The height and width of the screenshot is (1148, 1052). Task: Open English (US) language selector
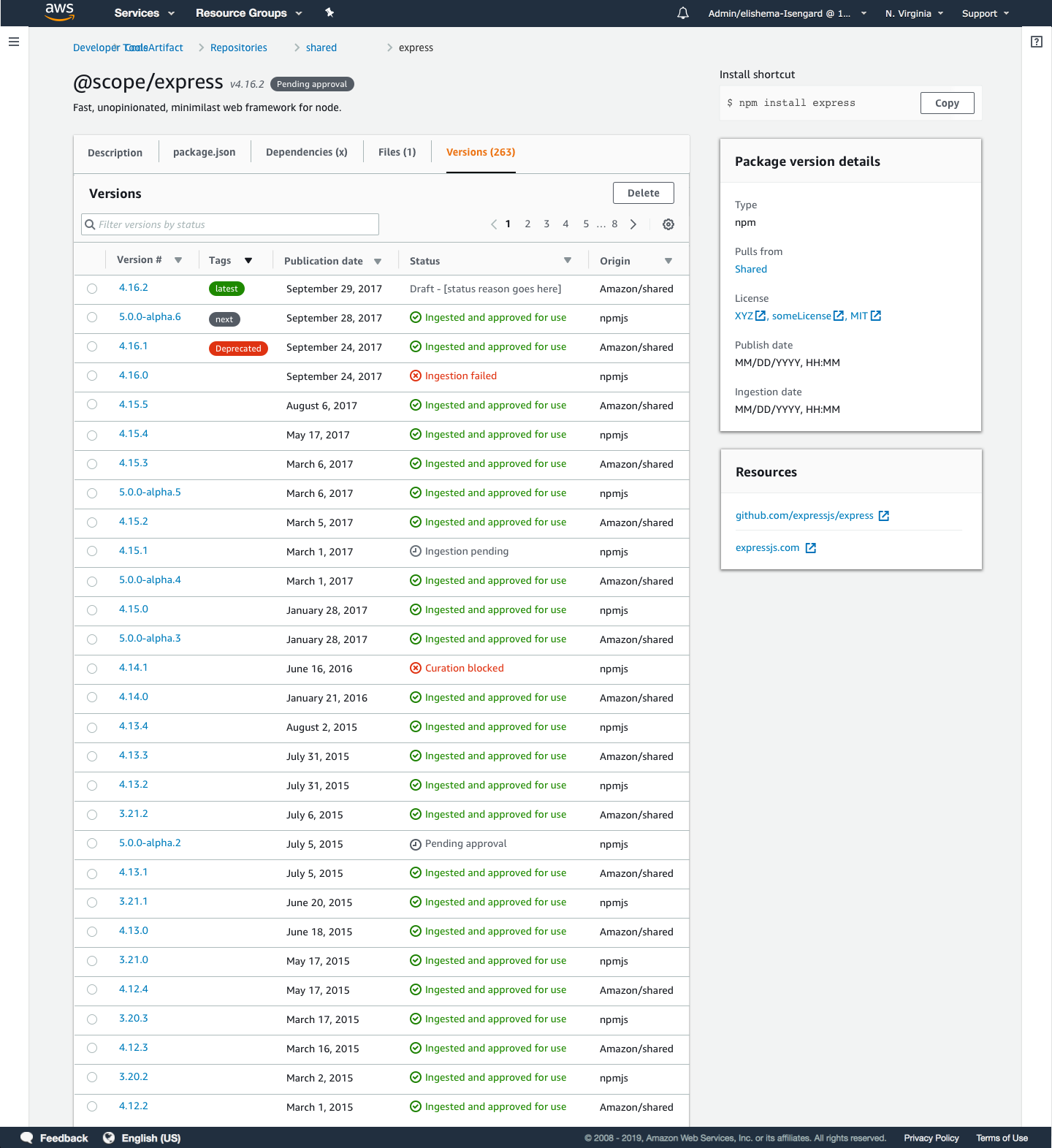point(150,1138)
